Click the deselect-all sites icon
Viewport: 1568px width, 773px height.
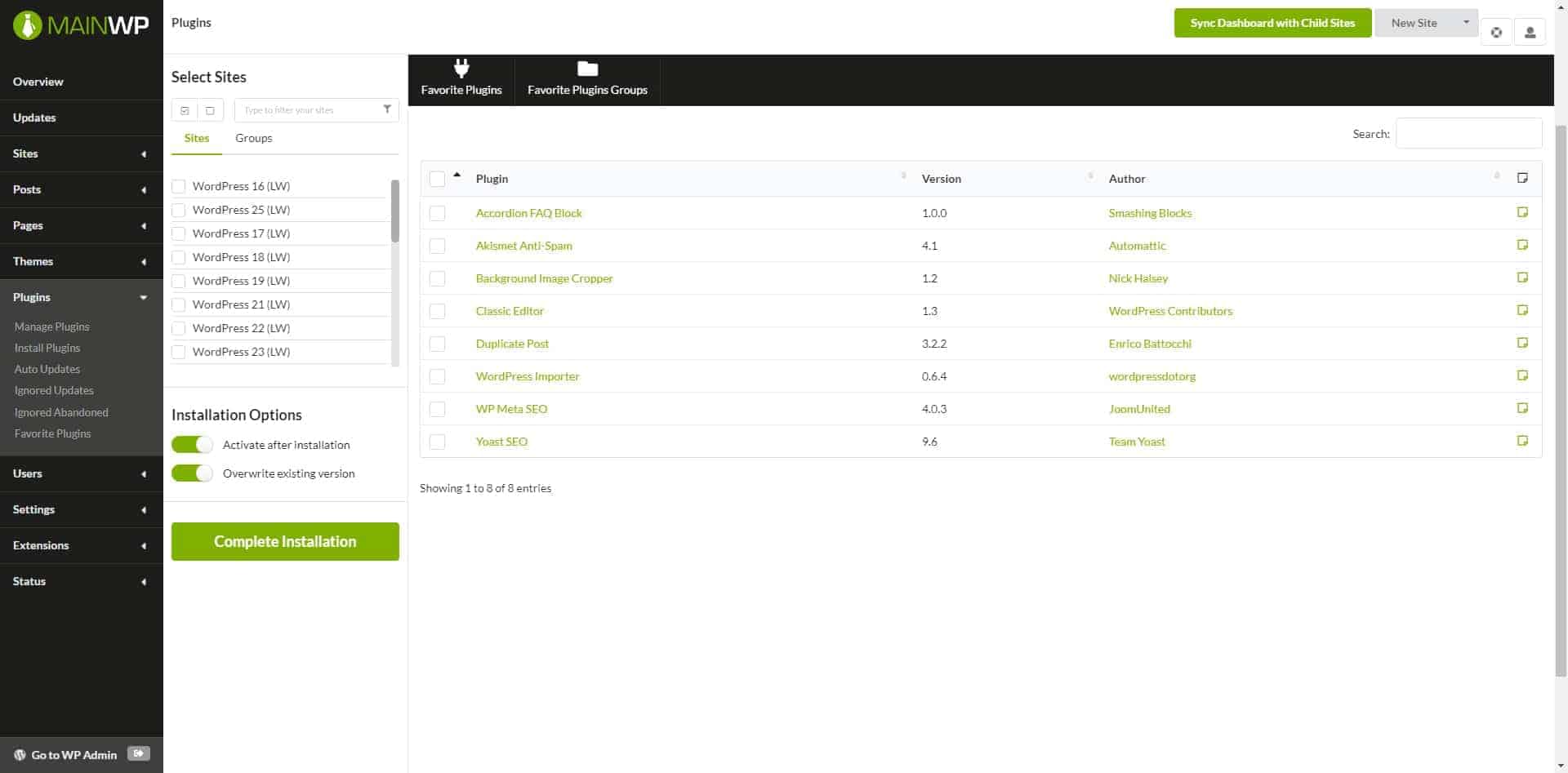[x=211, y=110]
